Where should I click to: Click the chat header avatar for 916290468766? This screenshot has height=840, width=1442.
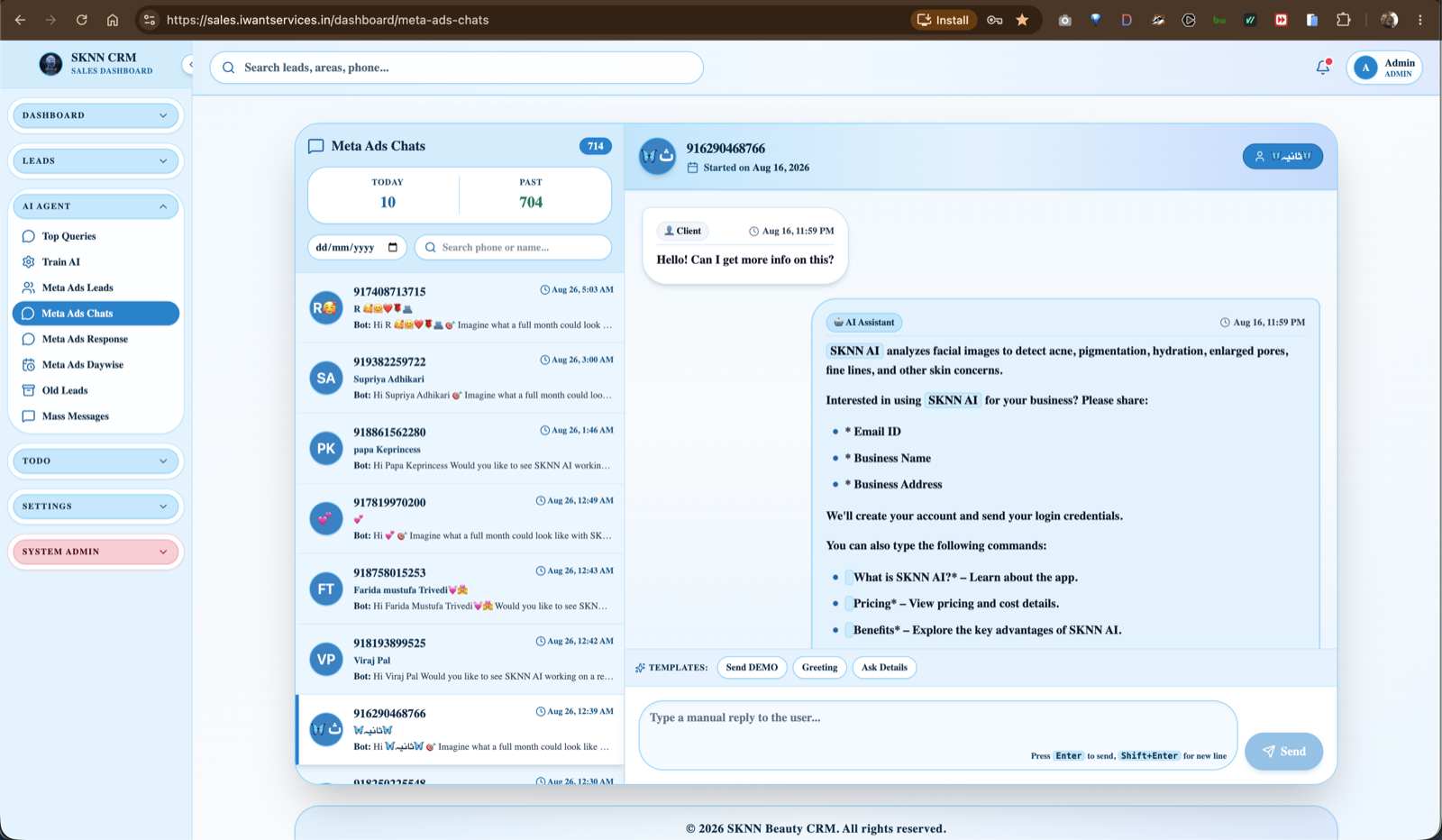pos(657,157)
